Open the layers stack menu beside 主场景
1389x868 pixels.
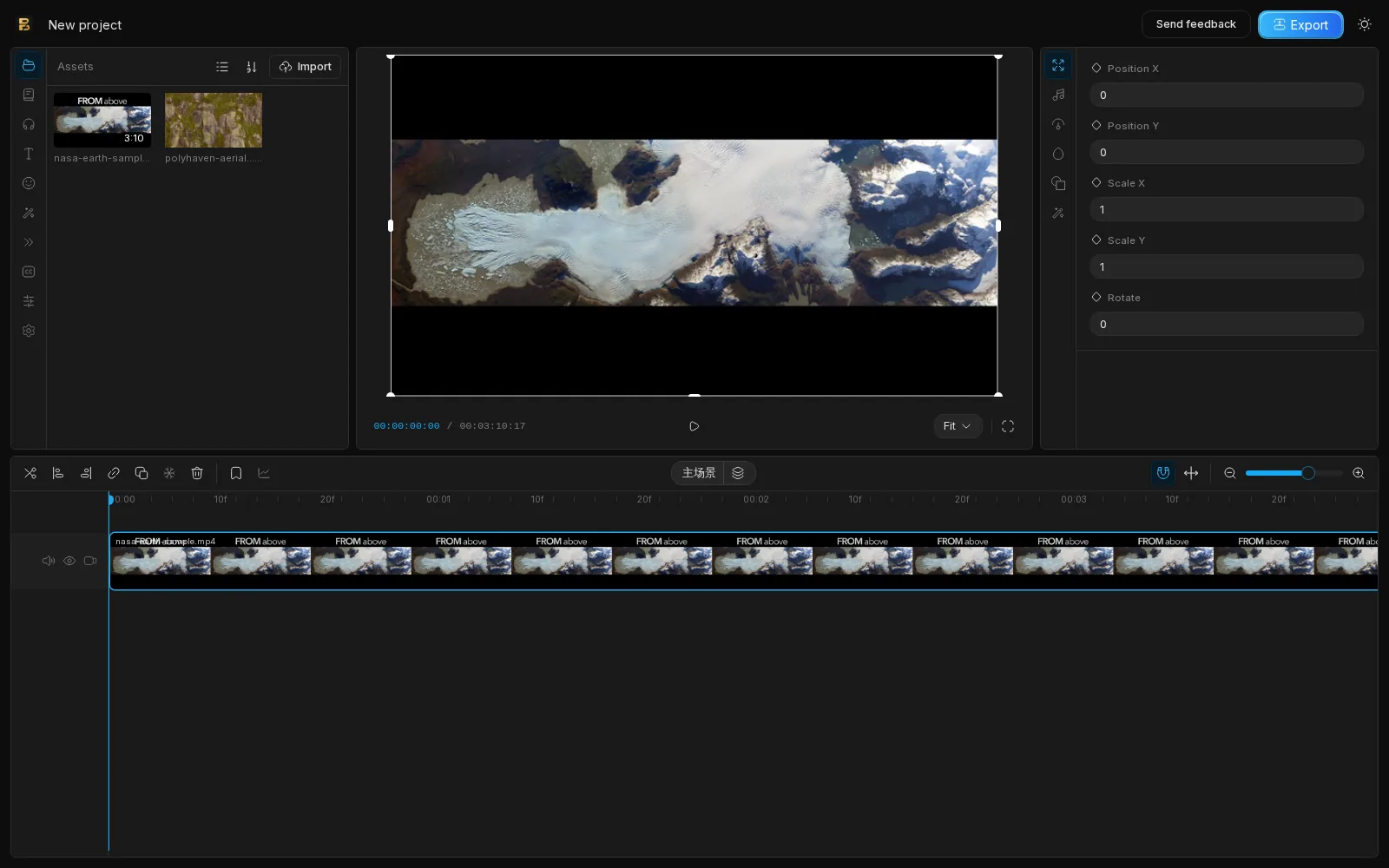pos(738,473)
